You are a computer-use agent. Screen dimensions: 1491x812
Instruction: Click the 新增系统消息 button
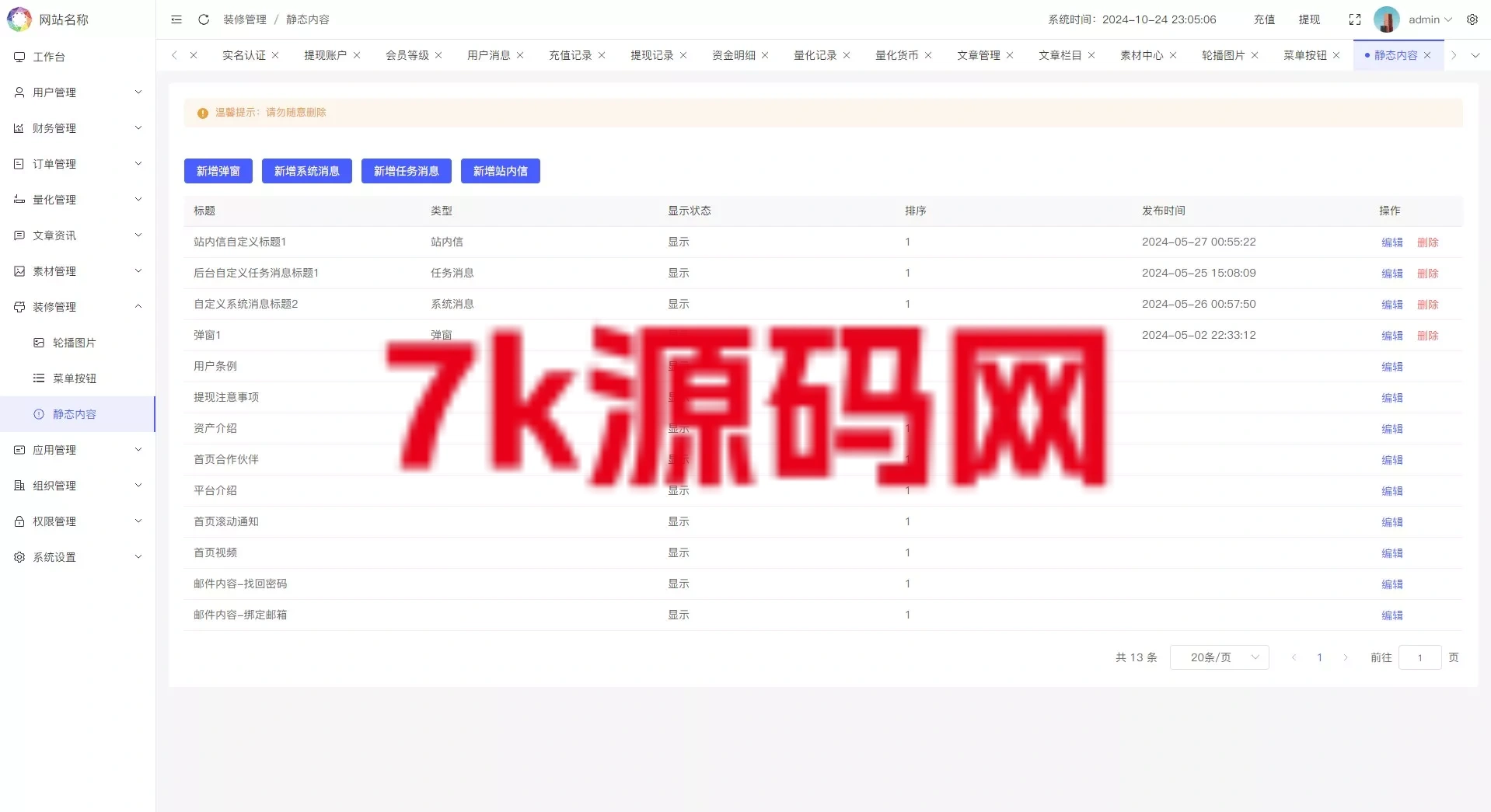click(307, 171)
